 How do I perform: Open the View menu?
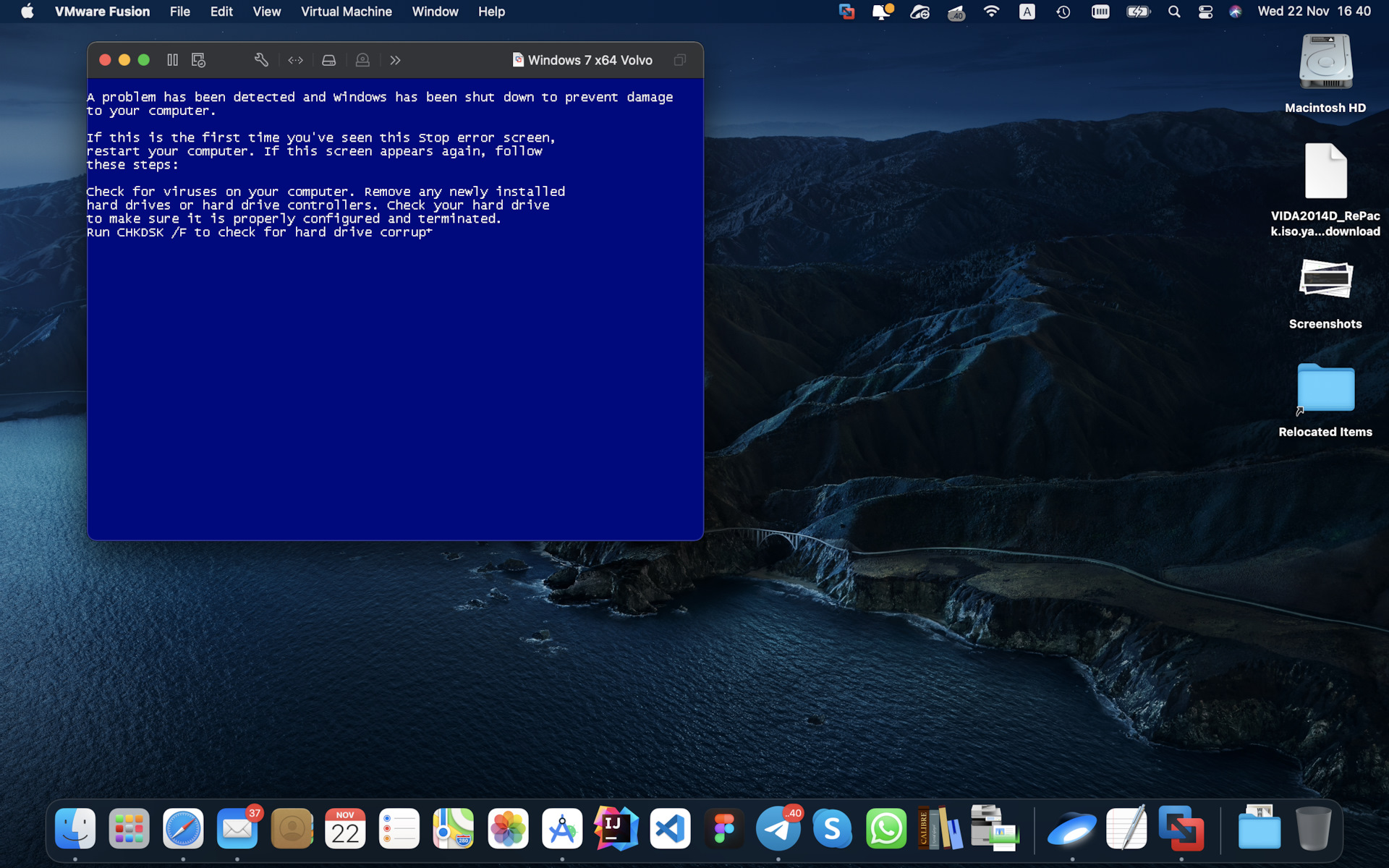(x=266, y=12)
